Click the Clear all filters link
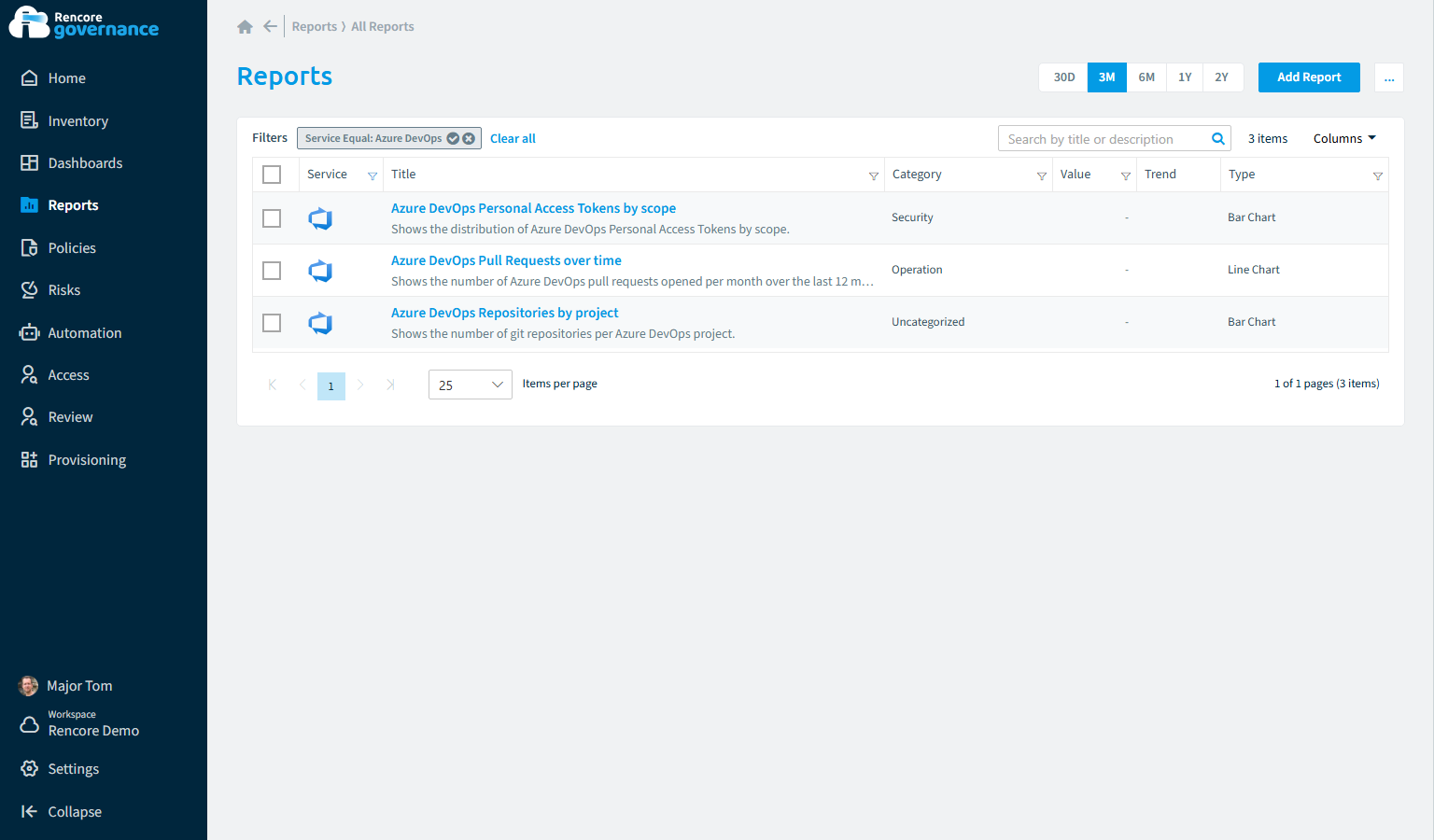This screenshot has height=840, width=1434. pyautogui.click(x=513, y=138)
